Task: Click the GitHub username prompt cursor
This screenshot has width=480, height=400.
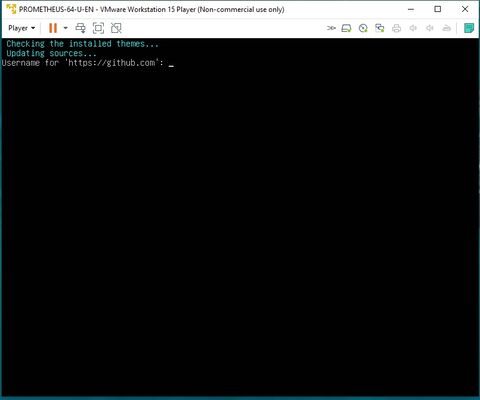Action: click(171, 66)
